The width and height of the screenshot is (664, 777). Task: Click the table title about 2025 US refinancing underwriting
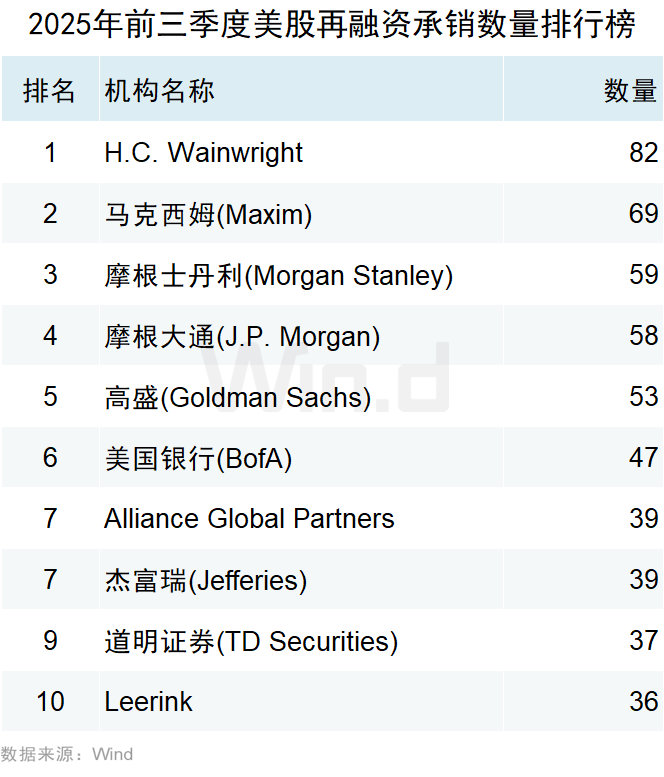tap(332, 25)
